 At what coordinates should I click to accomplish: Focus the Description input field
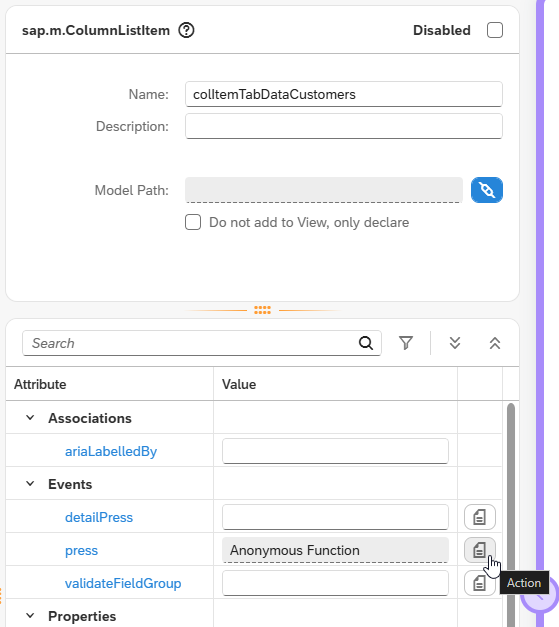pos(344,126)
